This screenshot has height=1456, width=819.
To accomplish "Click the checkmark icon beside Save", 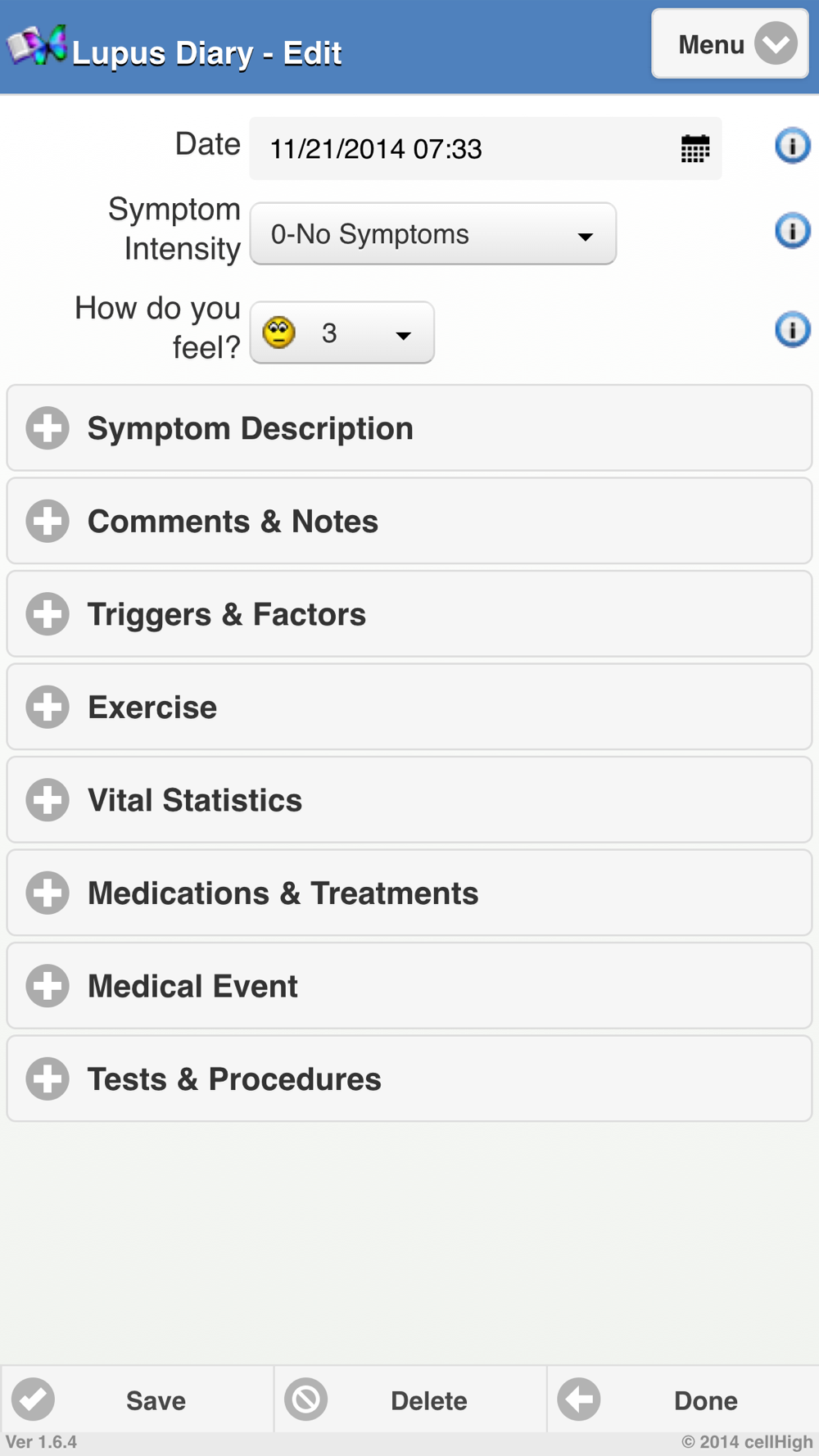I will coord(33,1399).
